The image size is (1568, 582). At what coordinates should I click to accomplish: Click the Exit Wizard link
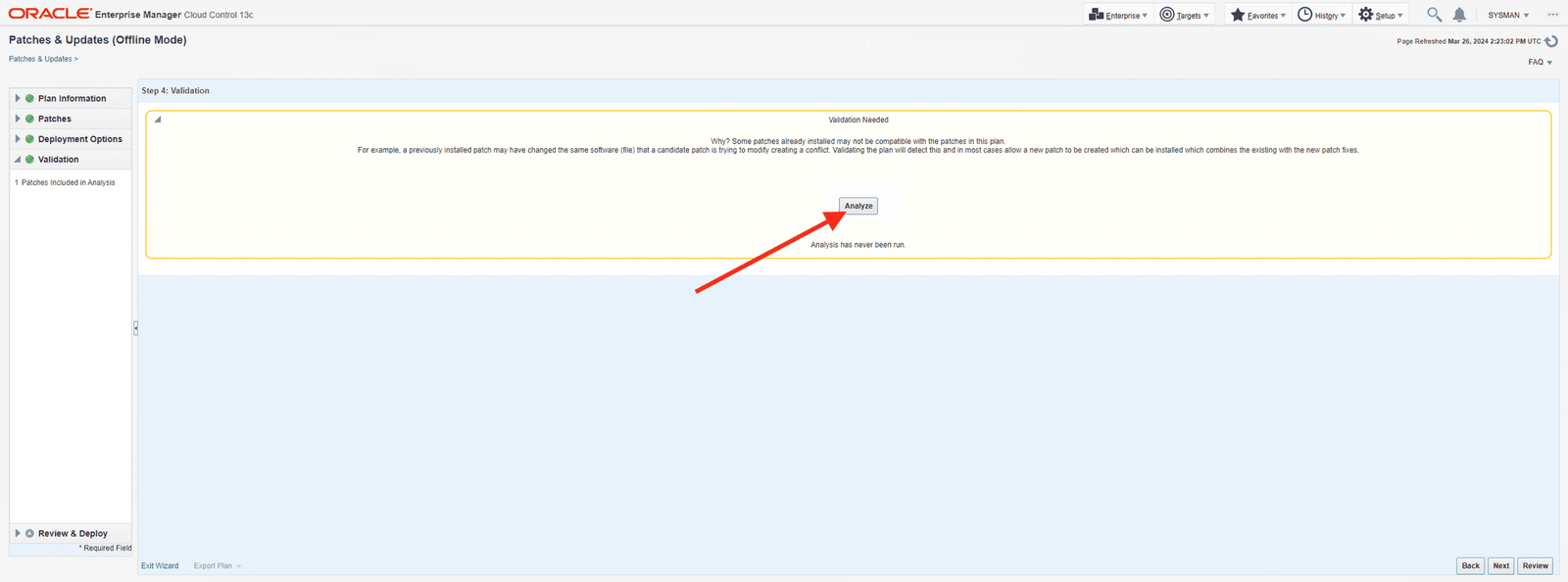160,565
